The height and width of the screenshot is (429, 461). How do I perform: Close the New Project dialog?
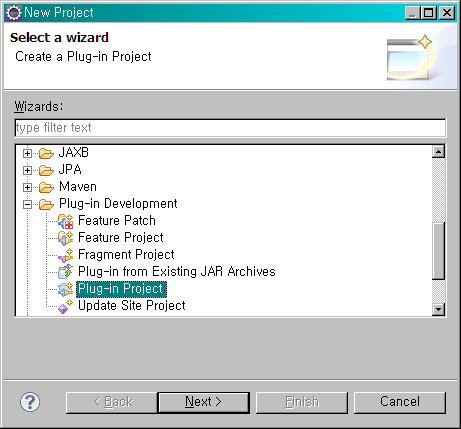(x=447, y=13)
